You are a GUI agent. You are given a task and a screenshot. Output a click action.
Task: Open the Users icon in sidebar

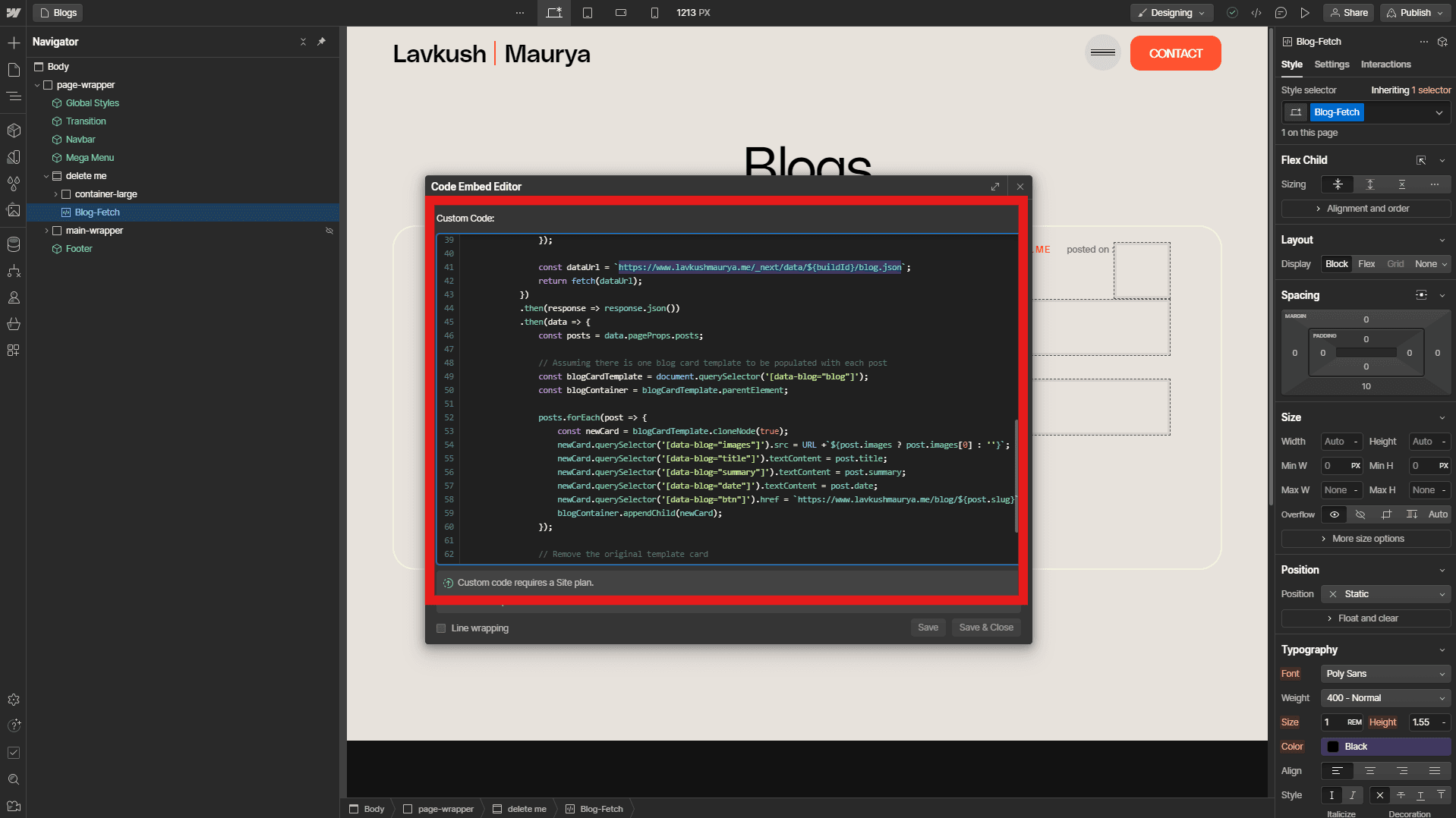pyautogui.click(x=14, y=297)
